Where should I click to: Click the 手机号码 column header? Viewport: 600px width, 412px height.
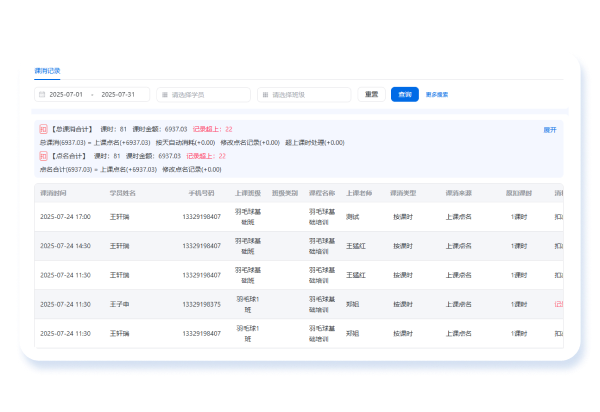point(201,193)
